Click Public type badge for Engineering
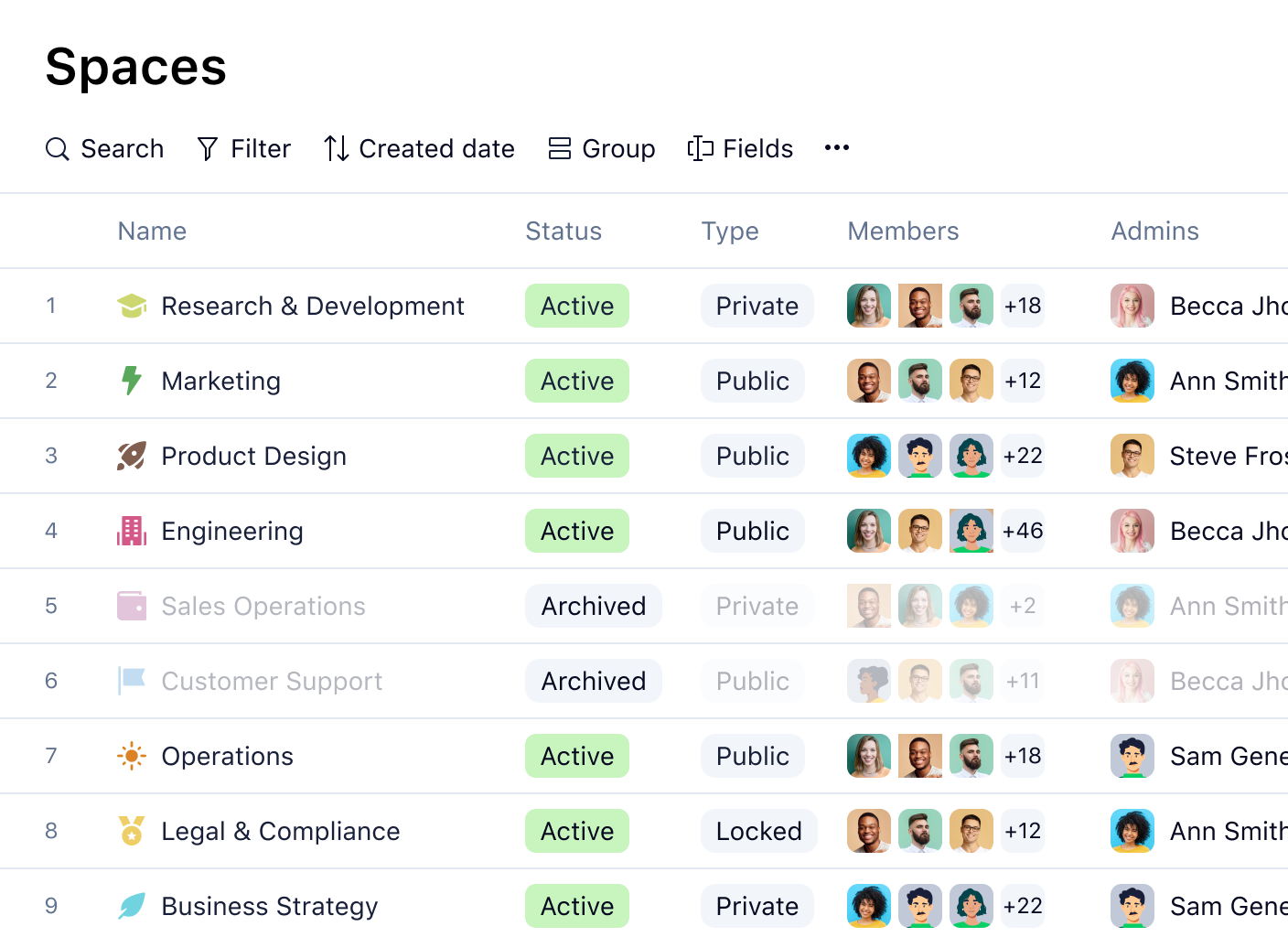 pyautogui.click(x=753, y=531)
